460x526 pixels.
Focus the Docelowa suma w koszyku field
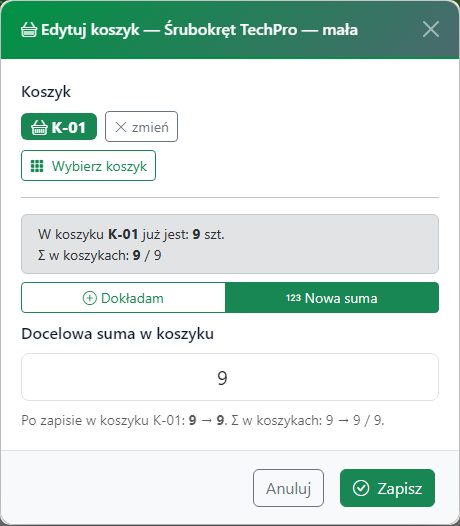230,377
